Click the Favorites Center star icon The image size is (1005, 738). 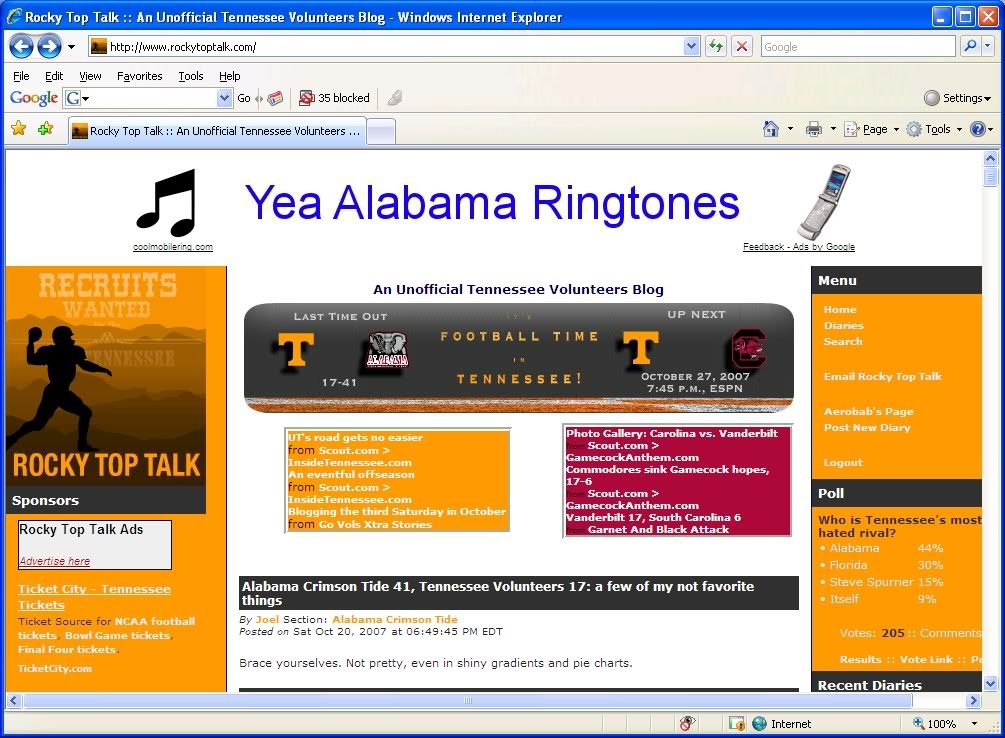(19, 129)
